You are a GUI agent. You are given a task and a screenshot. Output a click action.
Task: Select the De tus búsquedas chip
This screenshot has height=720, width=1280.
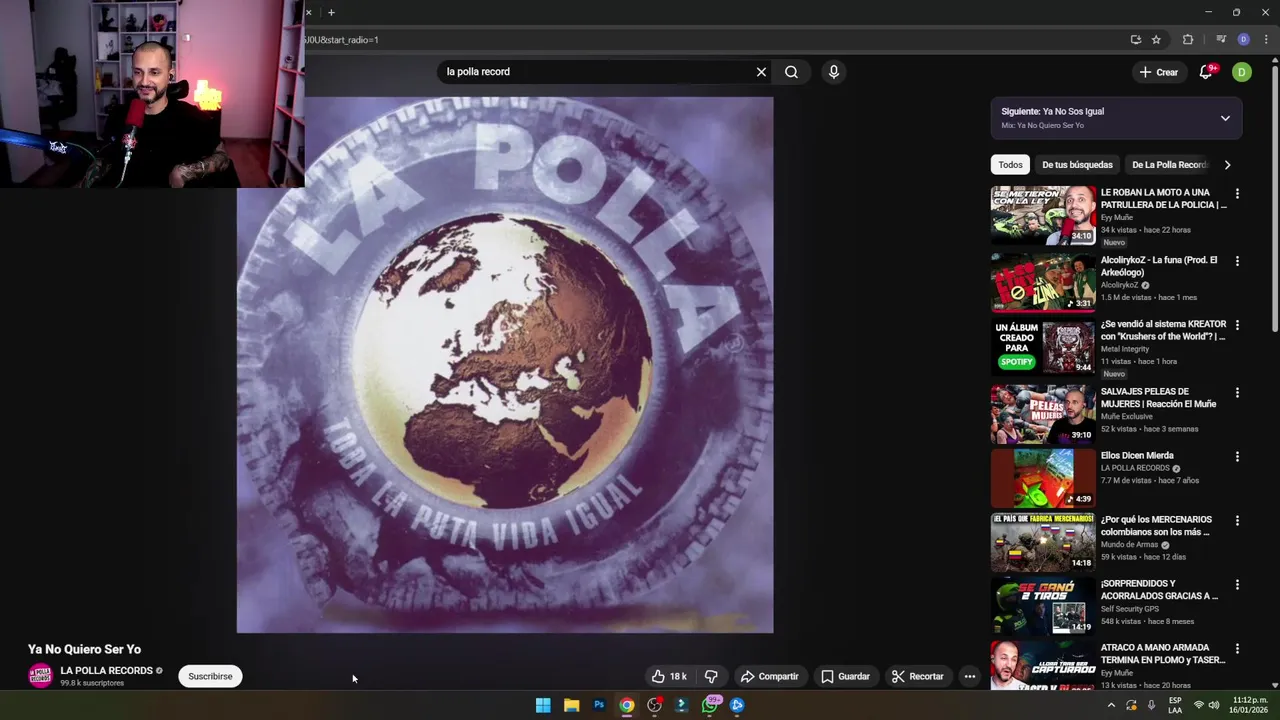[1077, 165]
